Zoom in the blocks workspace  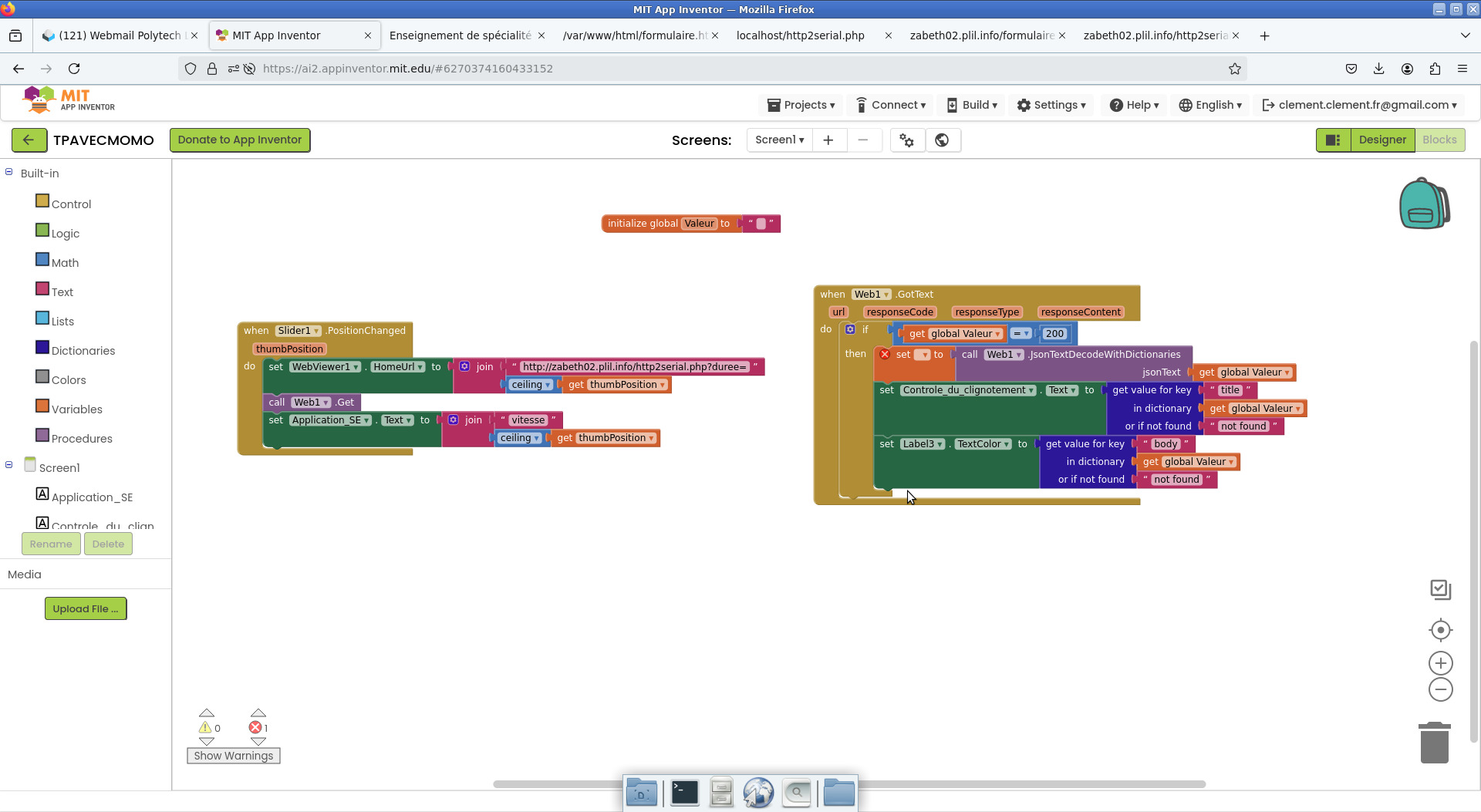(x=1440, y=663)
